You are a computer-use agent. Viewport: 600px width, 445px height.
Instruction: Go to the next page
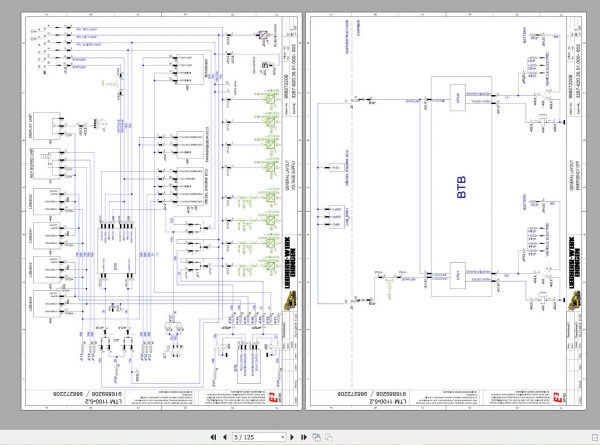(292, 437)
